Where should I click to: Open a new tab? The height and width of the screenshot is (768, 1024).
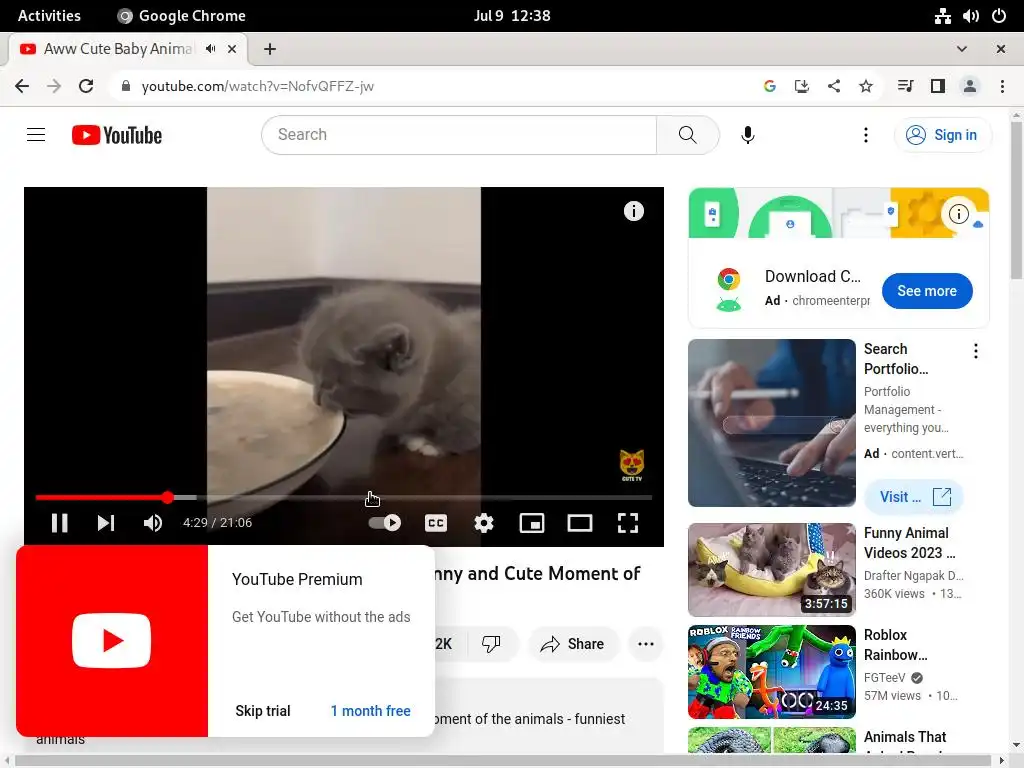[x=270, y=49]
